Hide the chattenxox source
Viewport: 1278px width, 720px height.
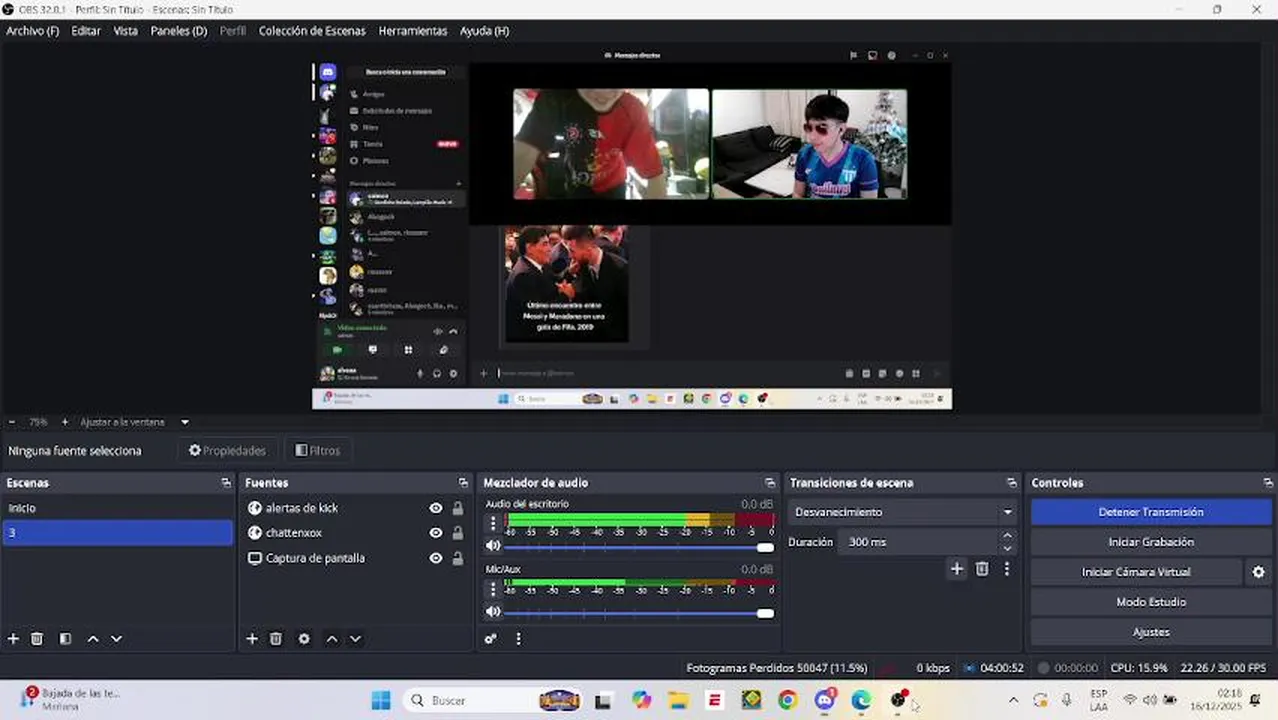436,533
